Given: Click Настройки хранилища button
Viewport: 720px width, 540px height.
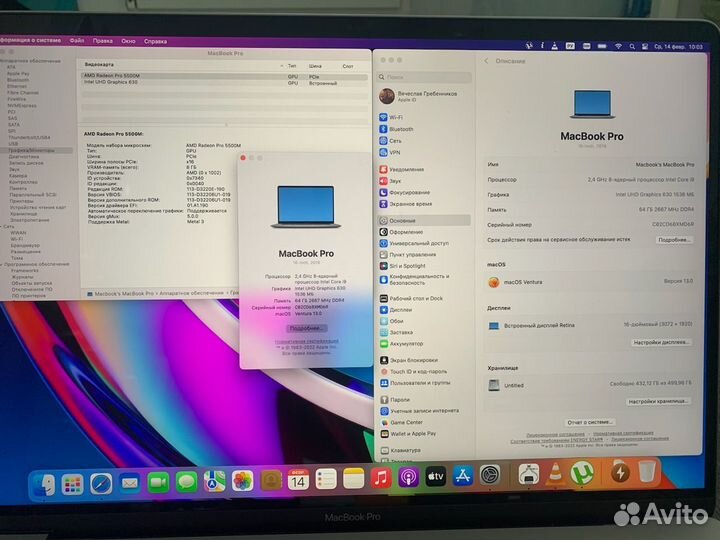Looking at the screenshot, I should 658,401.
